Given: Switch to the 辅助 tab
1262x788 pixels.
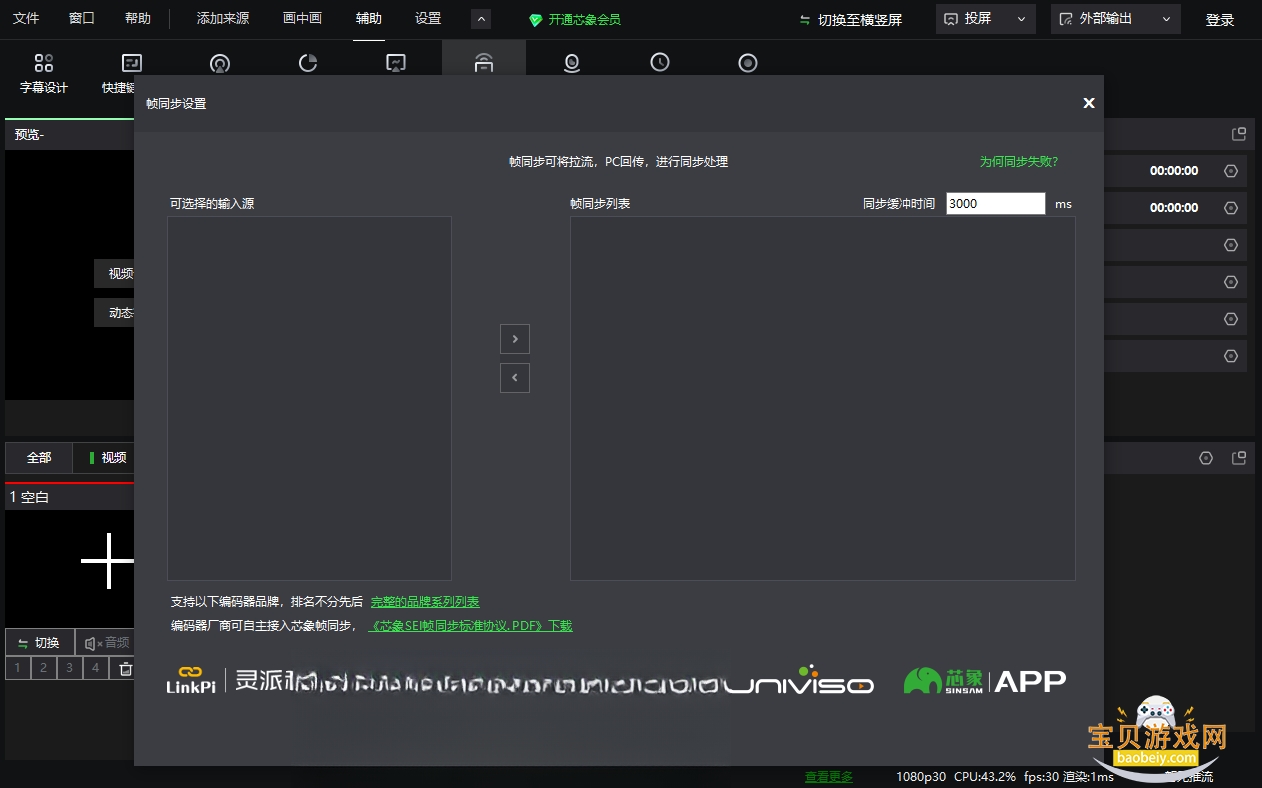Looking at the screenshot, I should (x=369, y=18).
